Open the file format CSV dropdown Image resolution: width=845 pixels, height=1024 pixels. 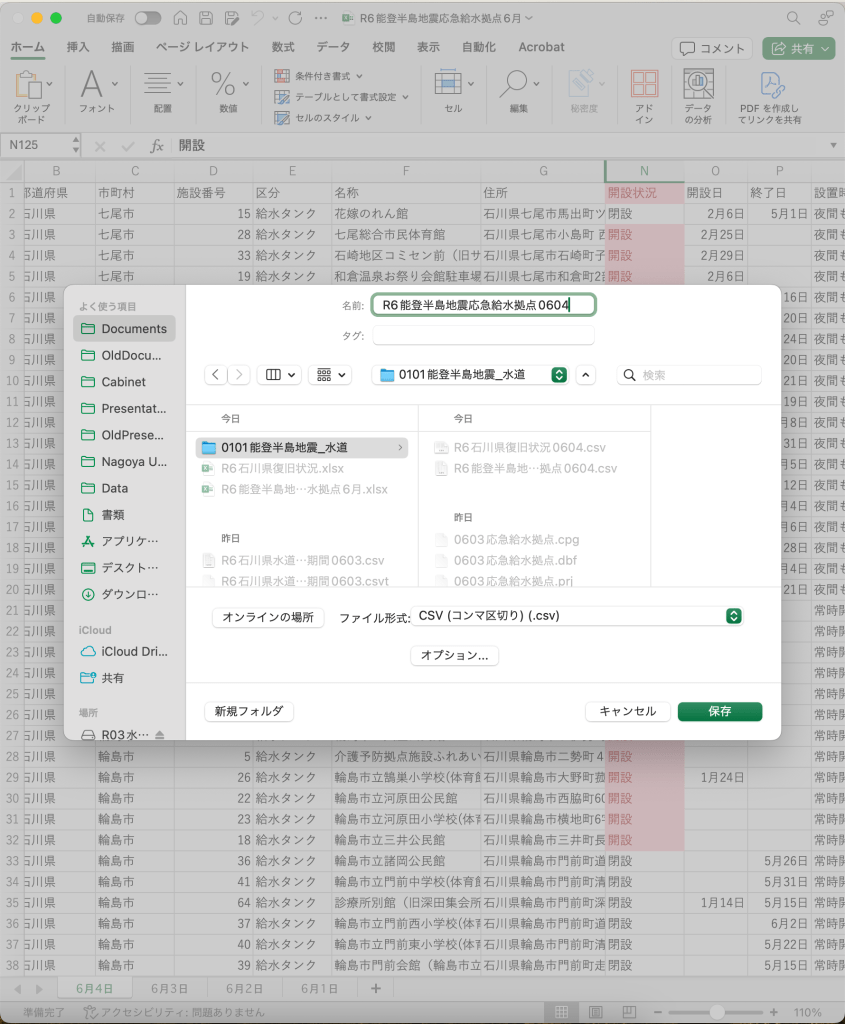click(580, 617)
